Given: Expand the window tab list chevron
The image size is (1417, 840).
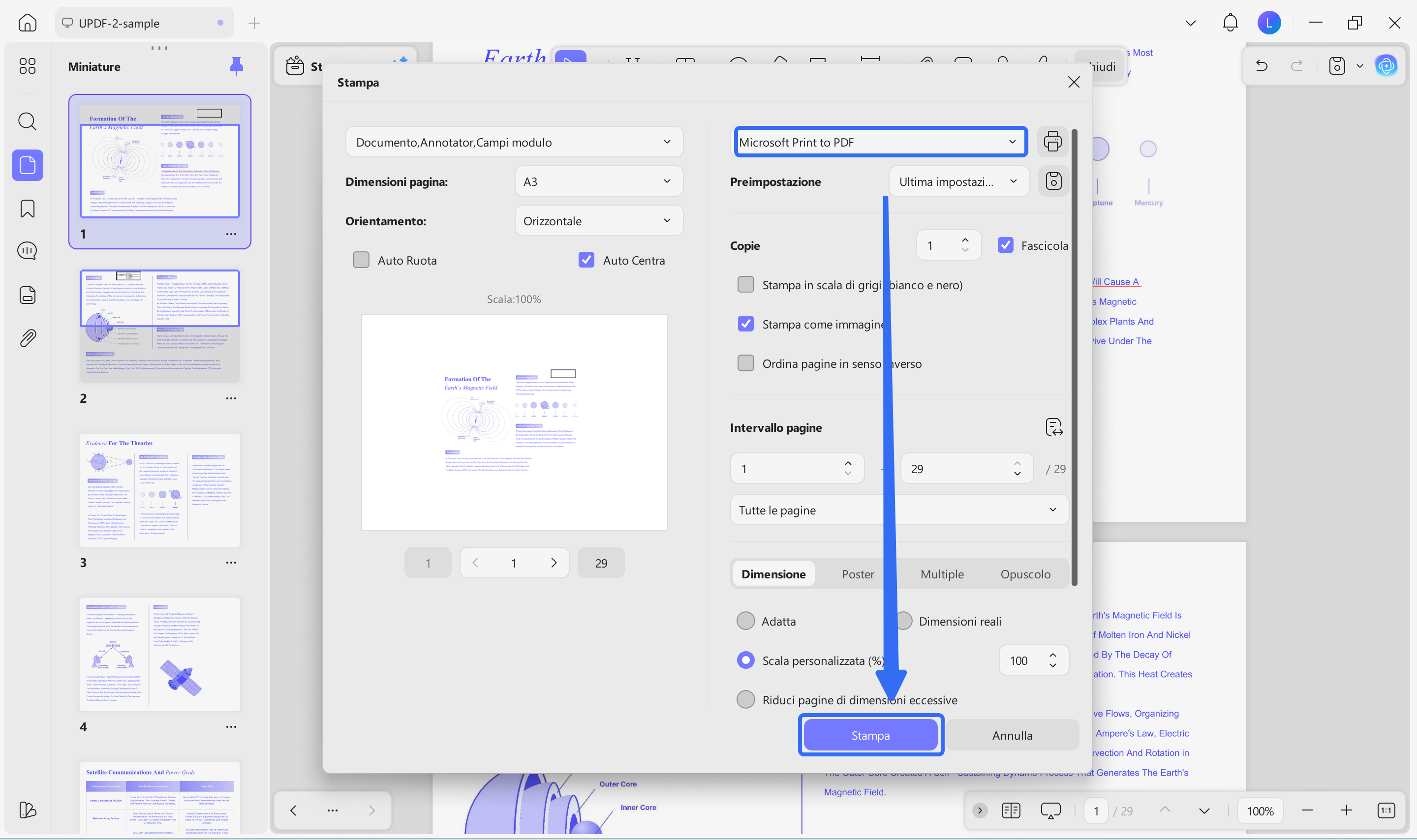Looking at the screenshot, I should [x=1190, y=23].
